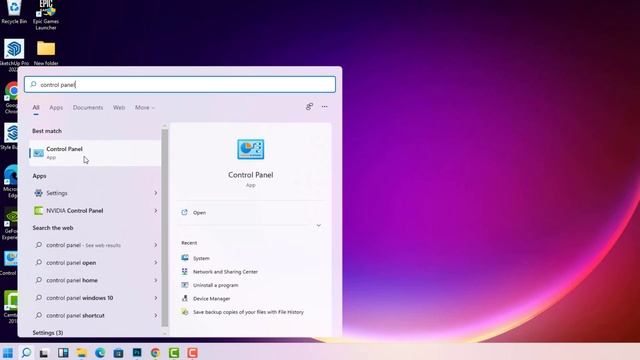Select the All search tab

coord(36,107)
